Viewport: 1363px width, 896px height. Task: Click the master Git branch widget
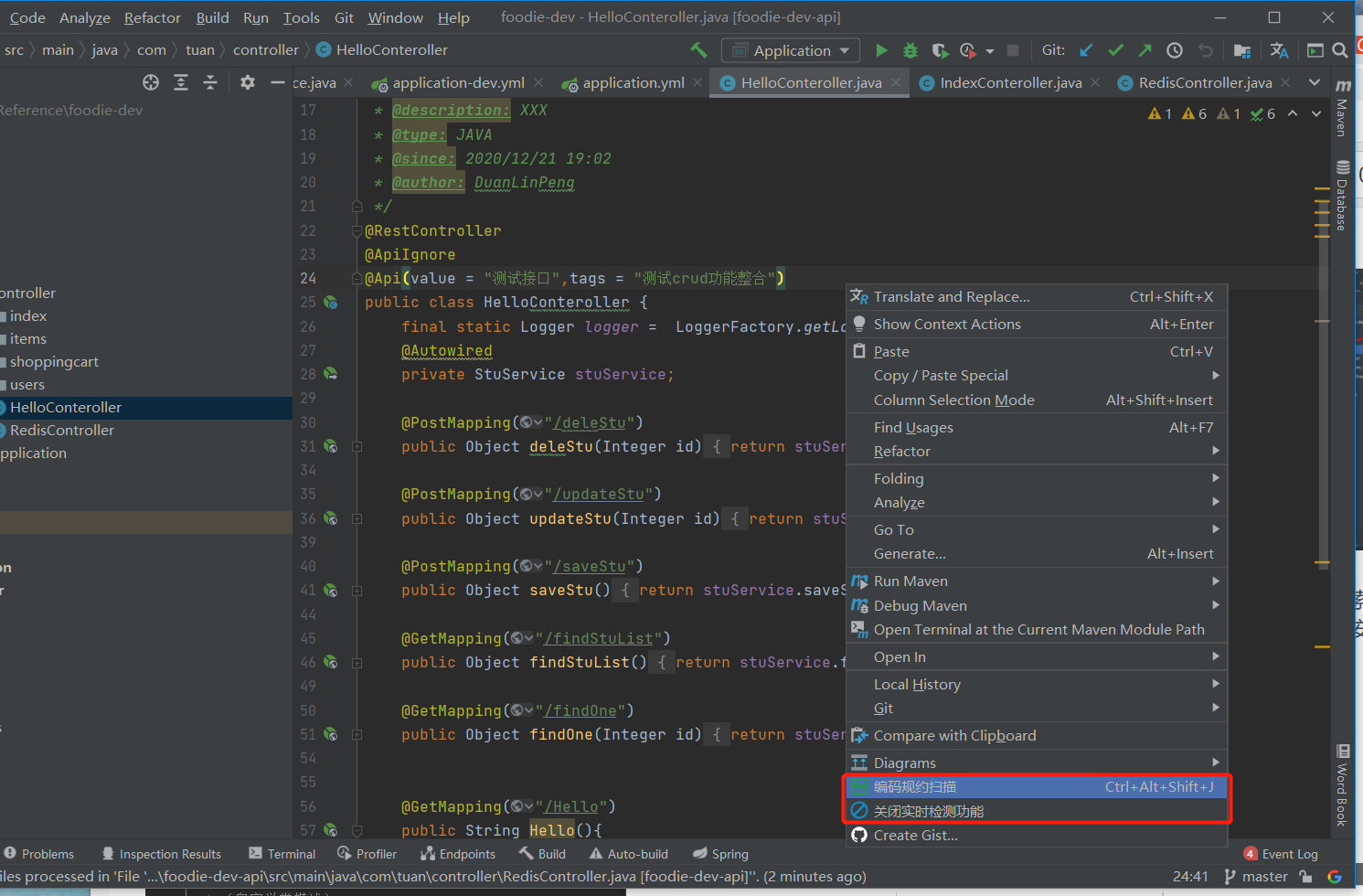tap(1256, 877)
